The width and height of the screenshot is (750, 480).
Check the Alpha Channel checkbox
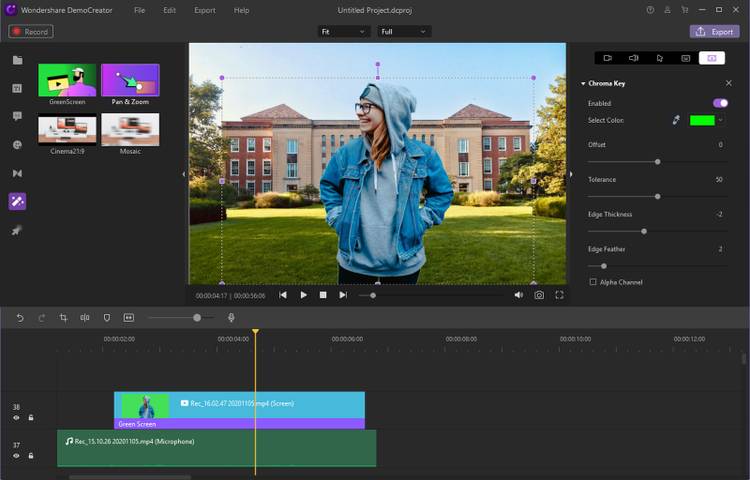tap(593, 282)
